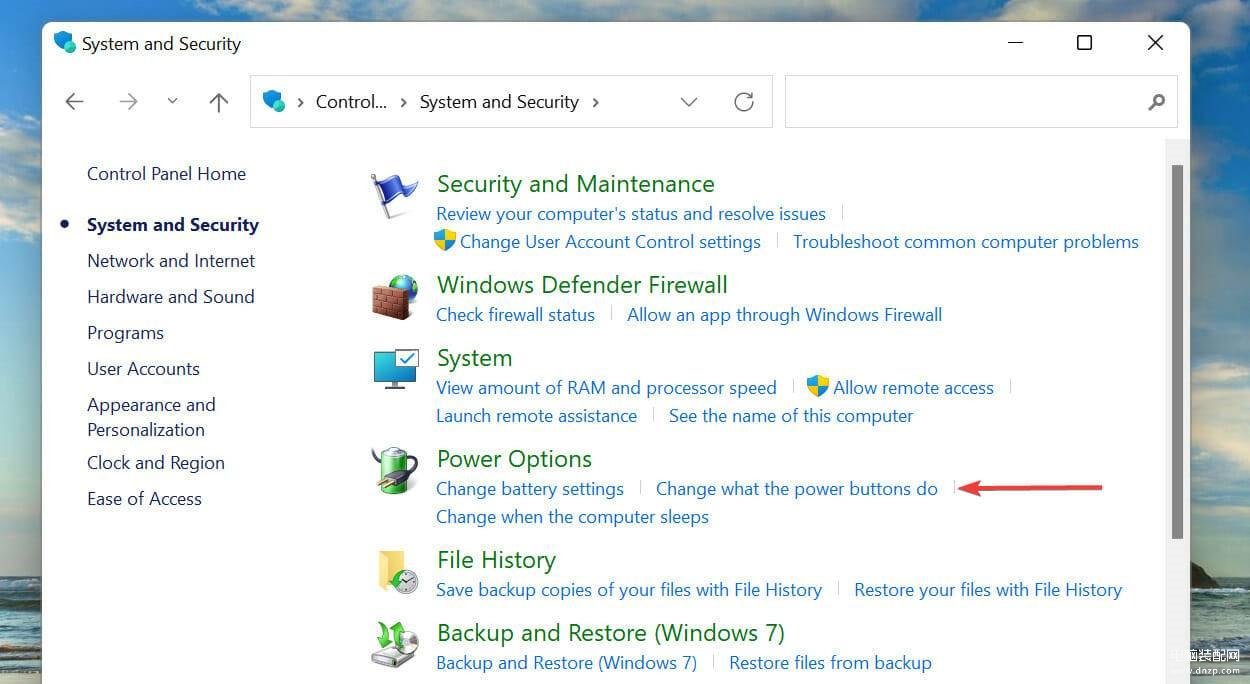Click Check firewall status link
Screen dimensions: 1250x684
(515, 314)
